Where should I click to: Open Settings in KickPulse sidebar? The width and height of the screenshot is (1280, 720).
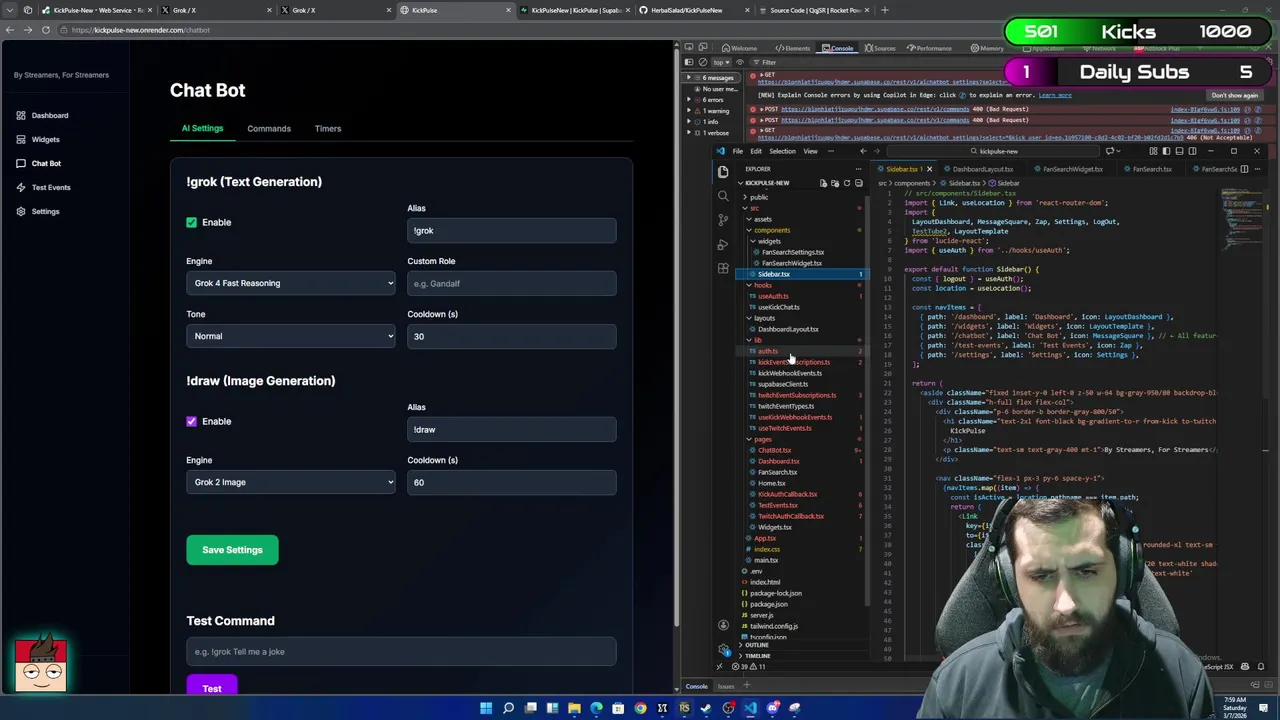pyautogui.click(x=38, y=211)
